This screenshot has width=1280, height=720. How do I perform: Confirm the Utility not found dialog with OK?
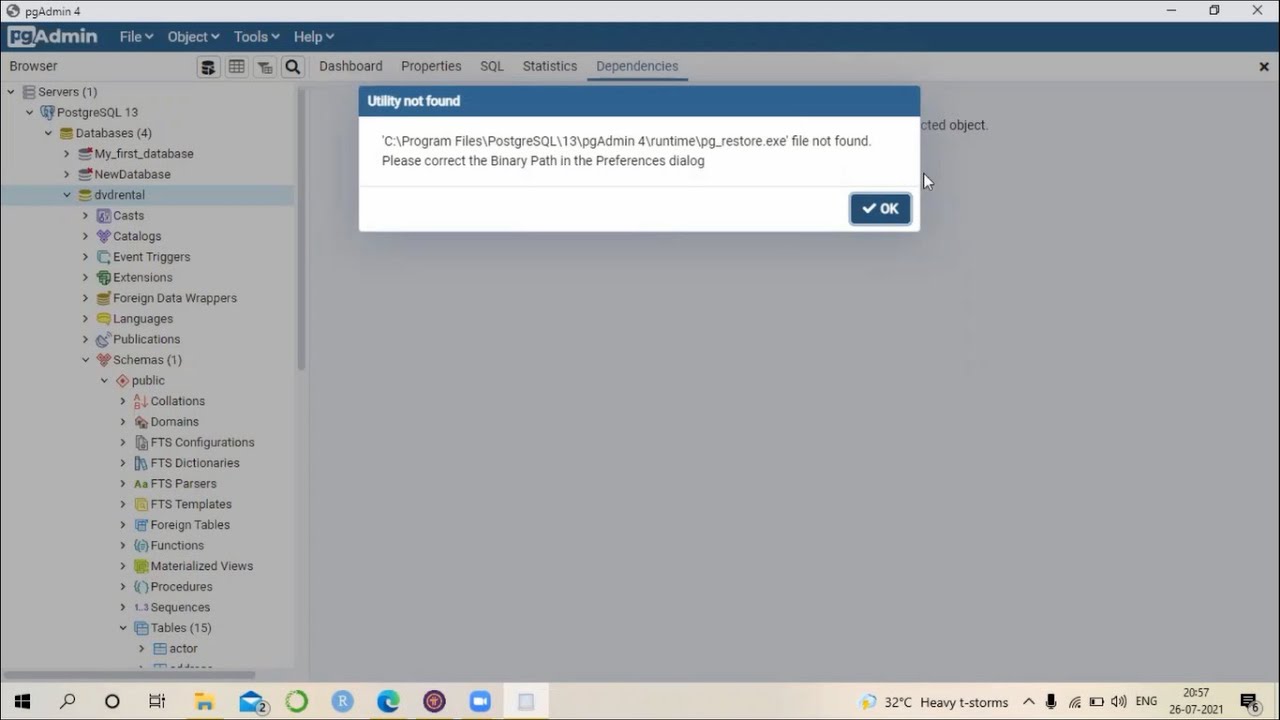coord(880,209)
